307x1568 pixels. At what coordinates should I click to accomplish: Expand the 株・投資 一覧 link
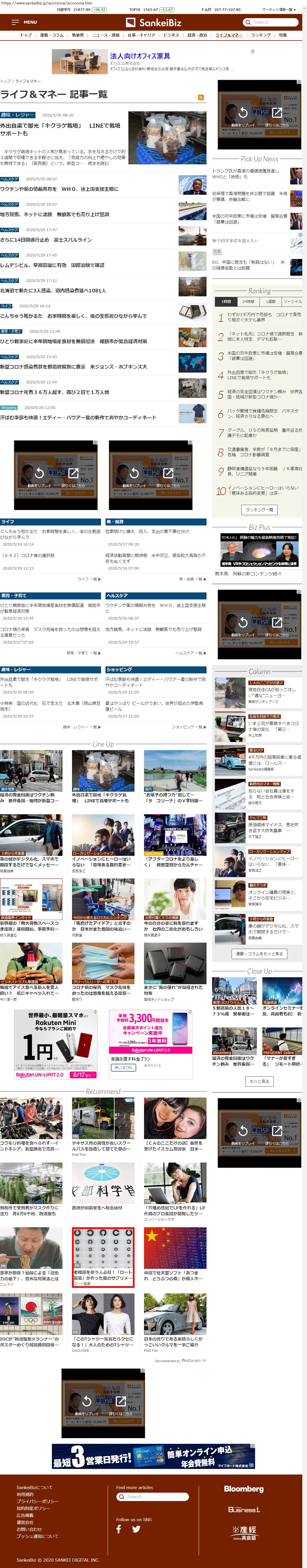(x=193, y=579)
